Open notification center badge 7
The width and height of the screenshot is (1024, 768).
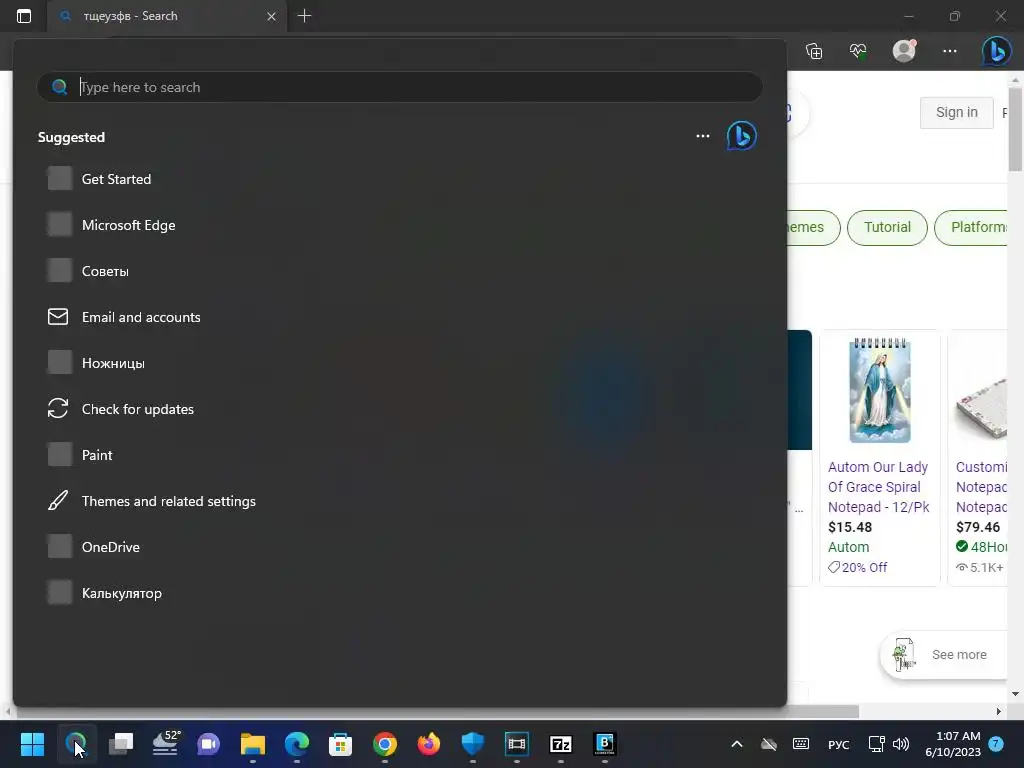(995, 744)
